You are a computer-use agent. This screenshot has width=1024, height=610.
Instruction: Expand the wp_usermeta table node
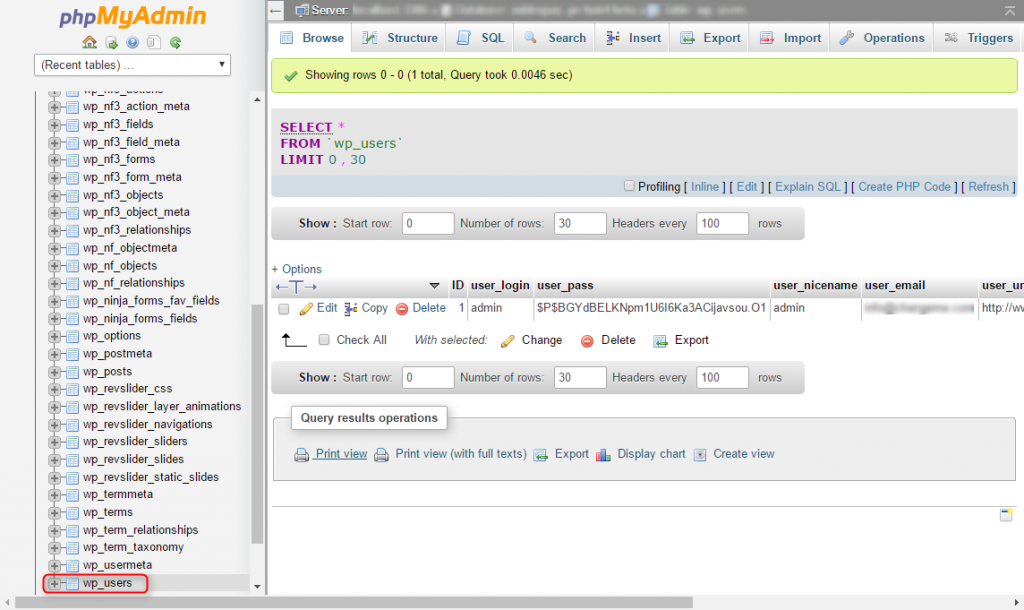click(54, 566)
